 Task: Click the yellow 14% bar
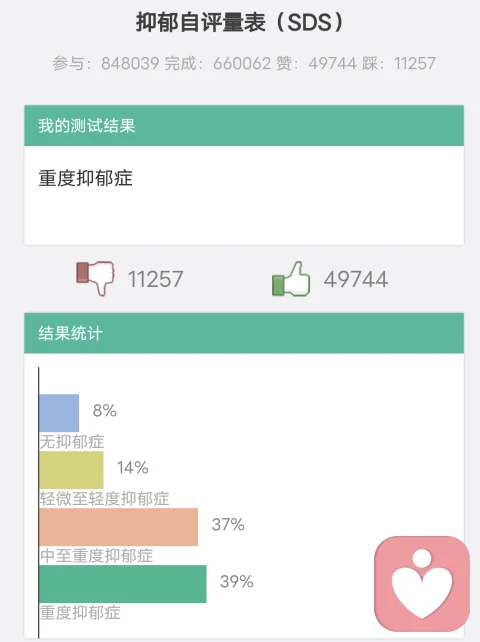coord(71,470)
